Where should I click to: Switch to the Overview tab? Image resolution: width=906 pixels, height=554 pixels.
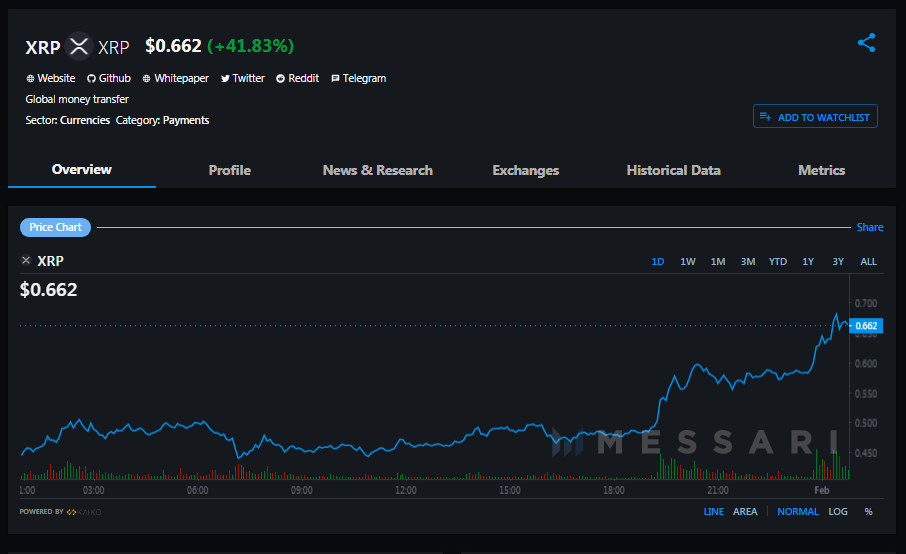81,169
